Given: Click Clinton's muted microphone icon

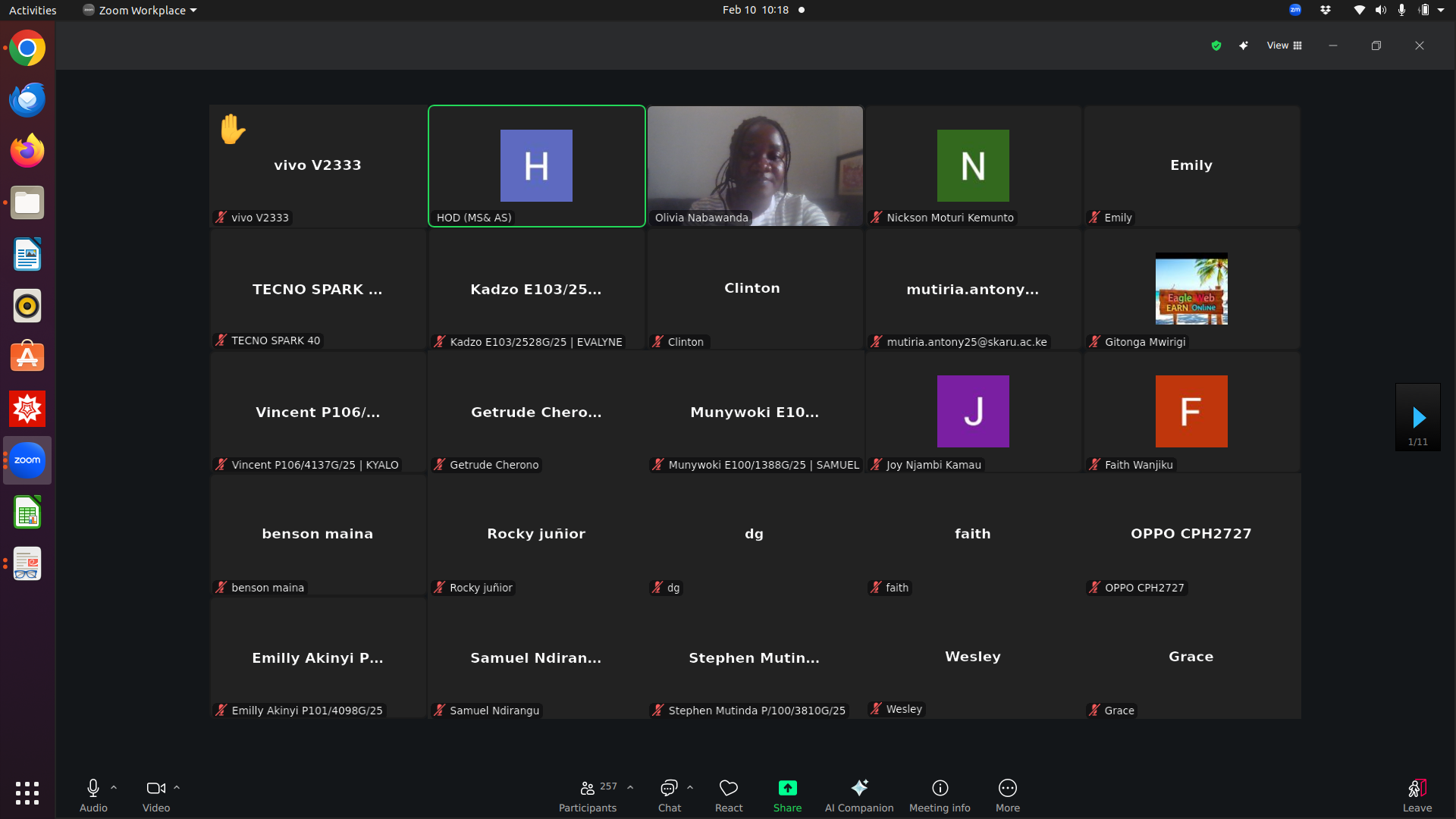Looking at the screenshot, I should pos(657,342).
